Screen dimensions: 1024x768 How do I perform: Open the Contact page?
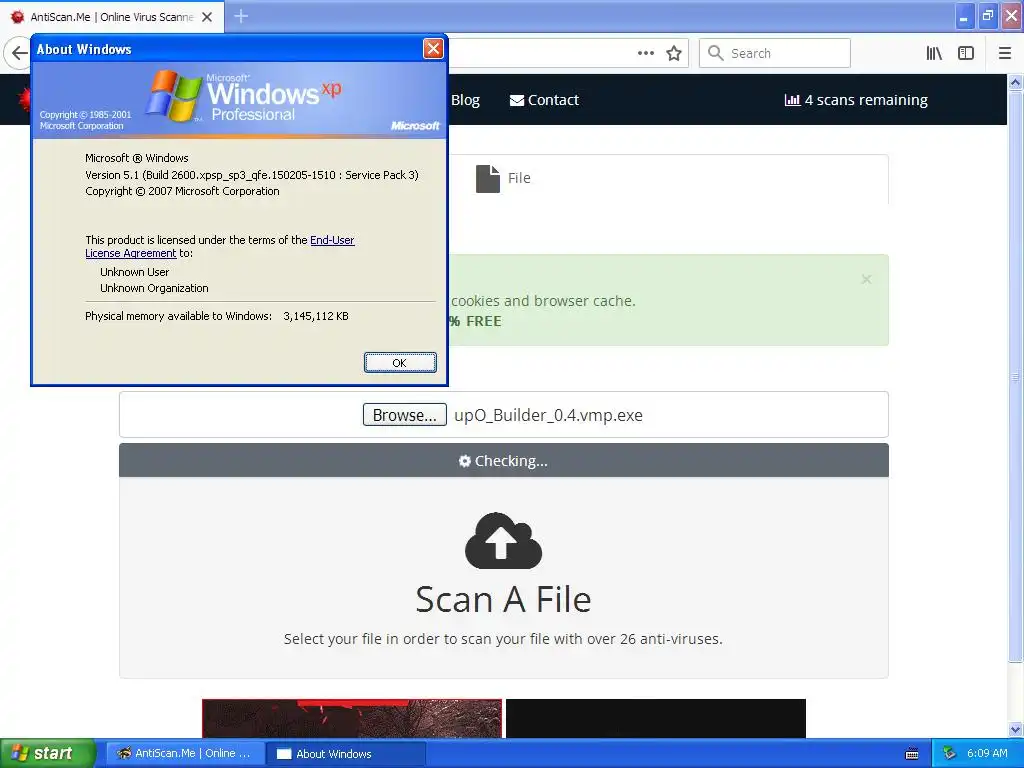click(544, 100)
